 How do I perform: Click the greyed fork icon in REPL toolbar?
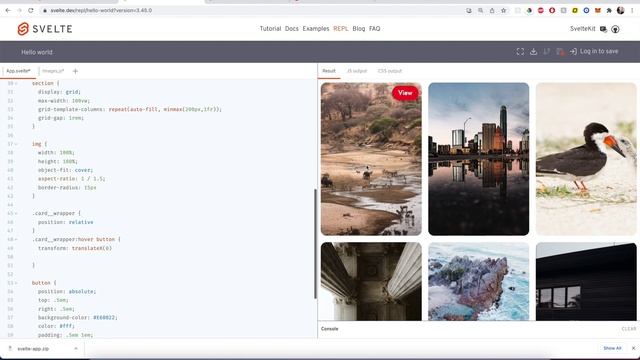[547, 51]
